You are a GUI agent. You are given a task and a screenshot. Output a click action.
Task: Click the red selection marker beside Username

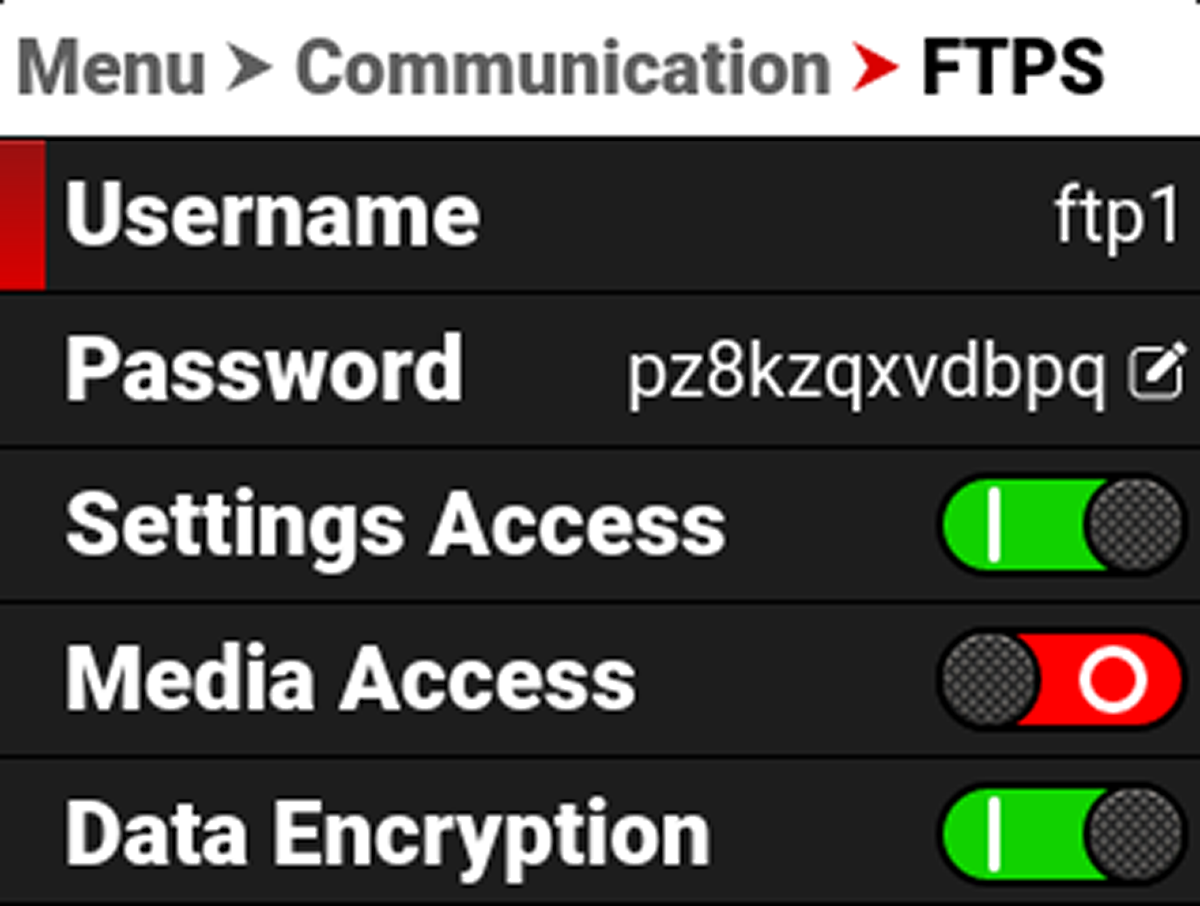(x=22, y=215)
